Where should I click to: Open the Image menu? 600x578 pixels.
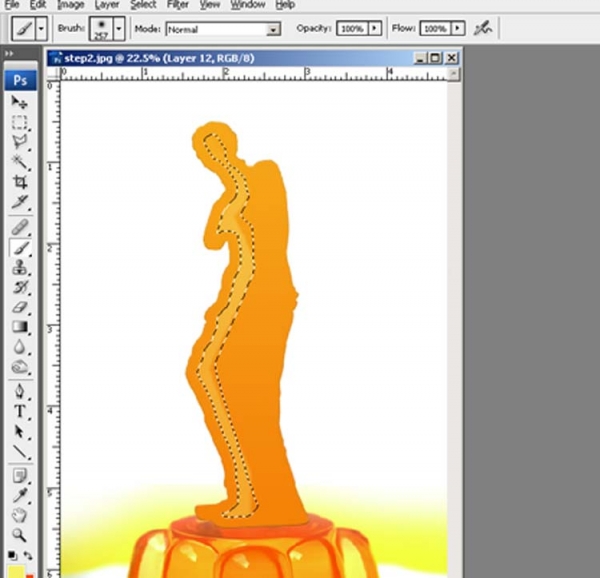coord(71,5)
